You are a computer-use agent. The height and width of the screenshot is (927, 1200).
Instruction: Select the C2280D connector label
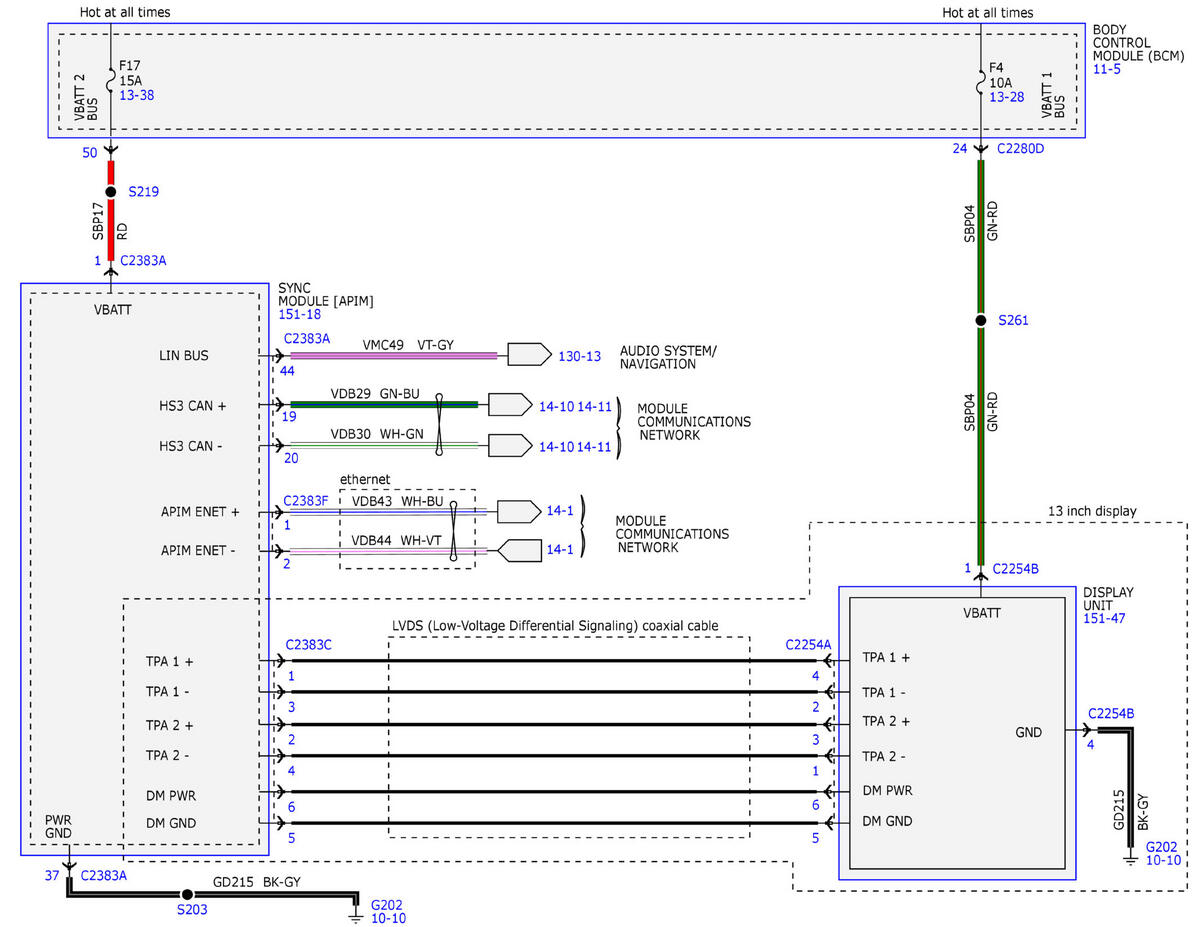click(x=1021, y=150)
